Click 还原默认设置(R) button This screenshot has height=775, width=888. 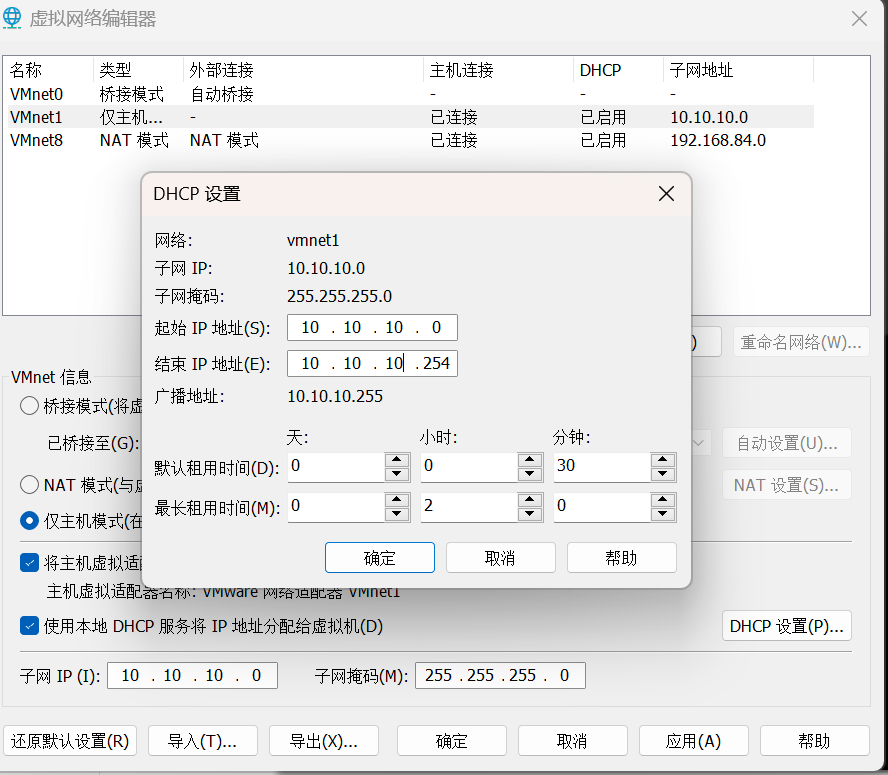click(x=70, y=741)
